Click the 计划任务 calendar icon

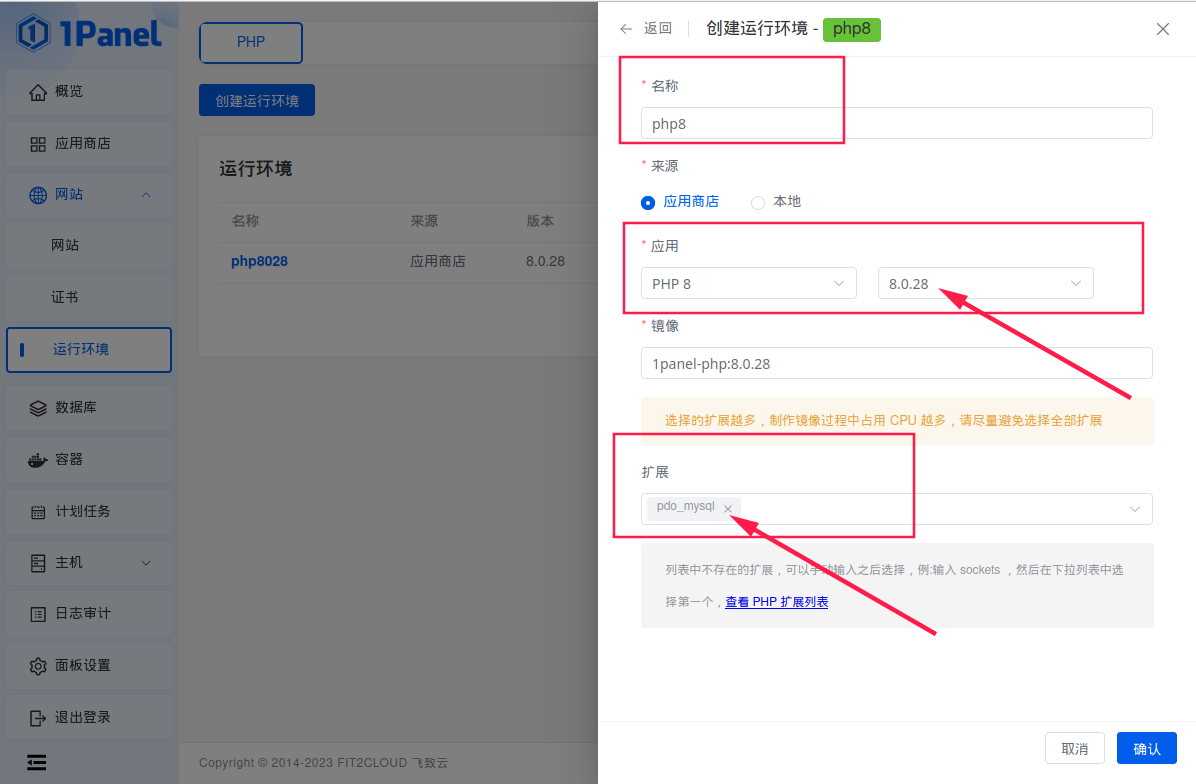38,512
